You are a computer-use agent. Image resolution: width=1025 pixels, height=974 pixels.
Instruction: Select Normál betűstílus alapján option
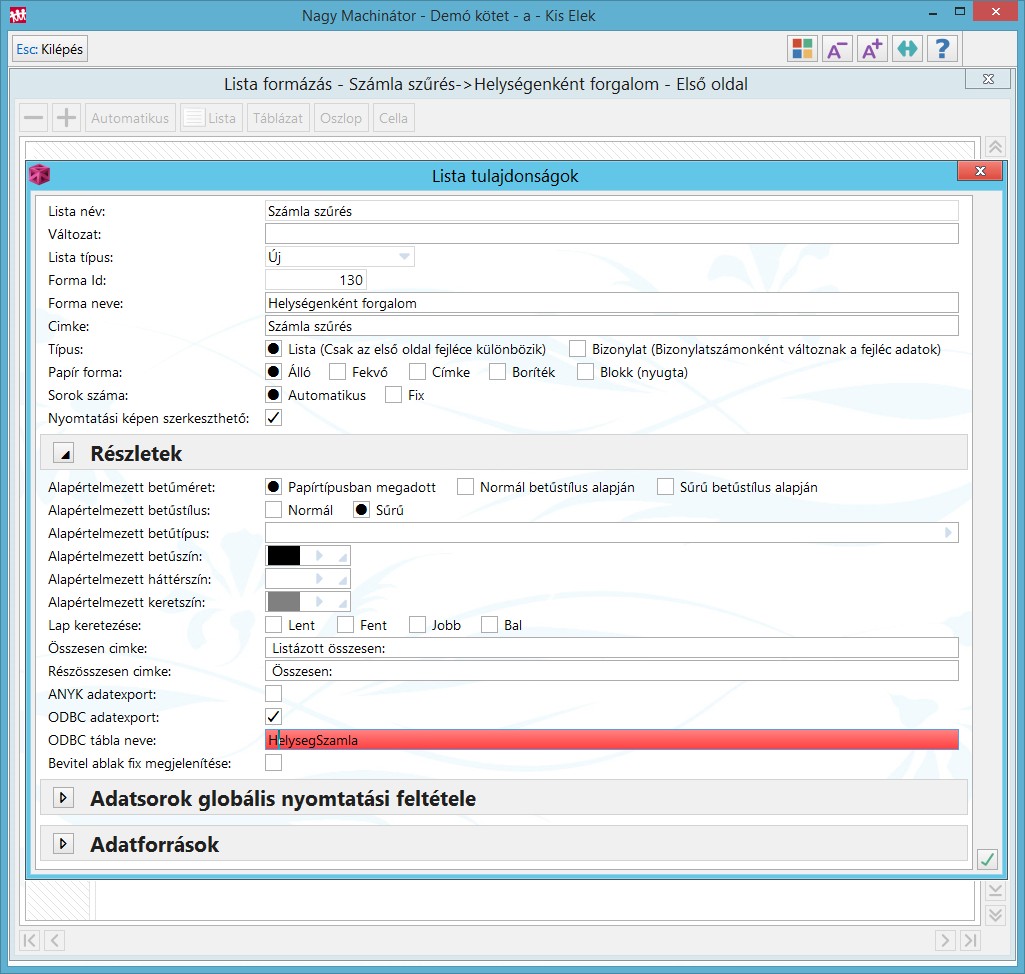(x=465, y=487)
